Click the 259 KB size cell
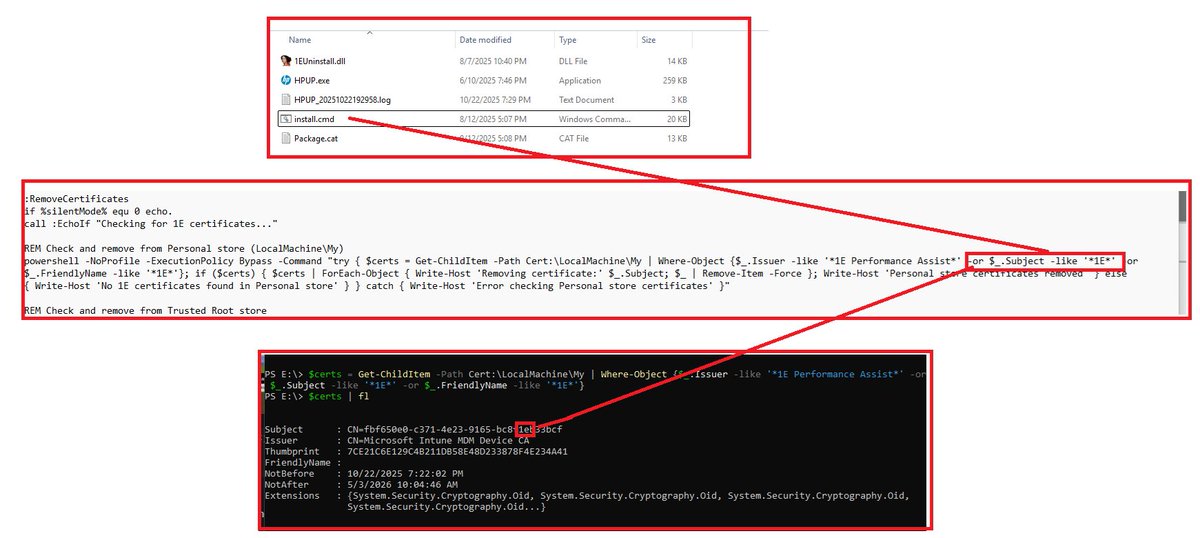This screenshot has height=538, width=1200. tap(674, 80)
